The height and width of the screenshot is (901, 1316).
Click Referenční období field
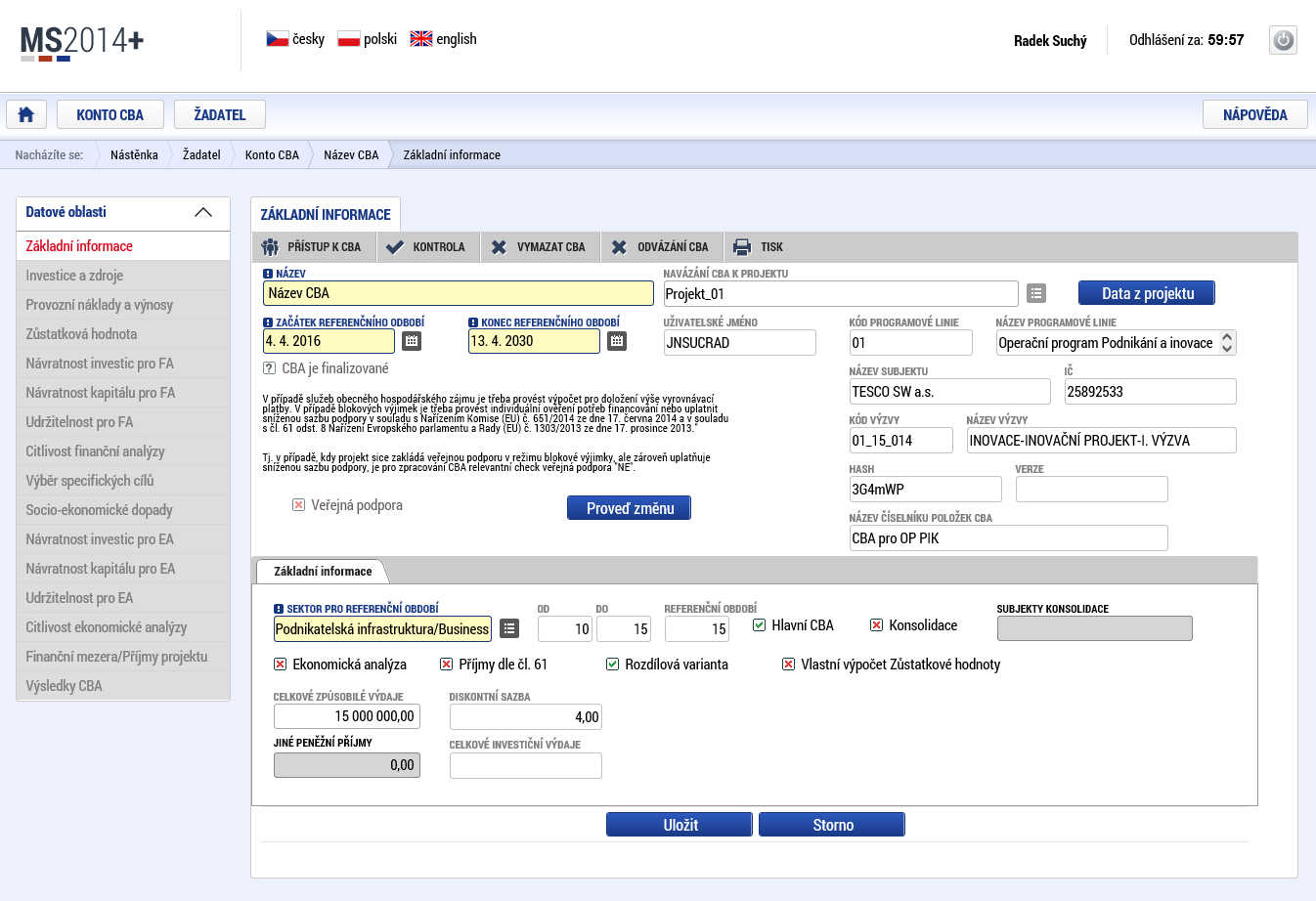pos(697,628)
